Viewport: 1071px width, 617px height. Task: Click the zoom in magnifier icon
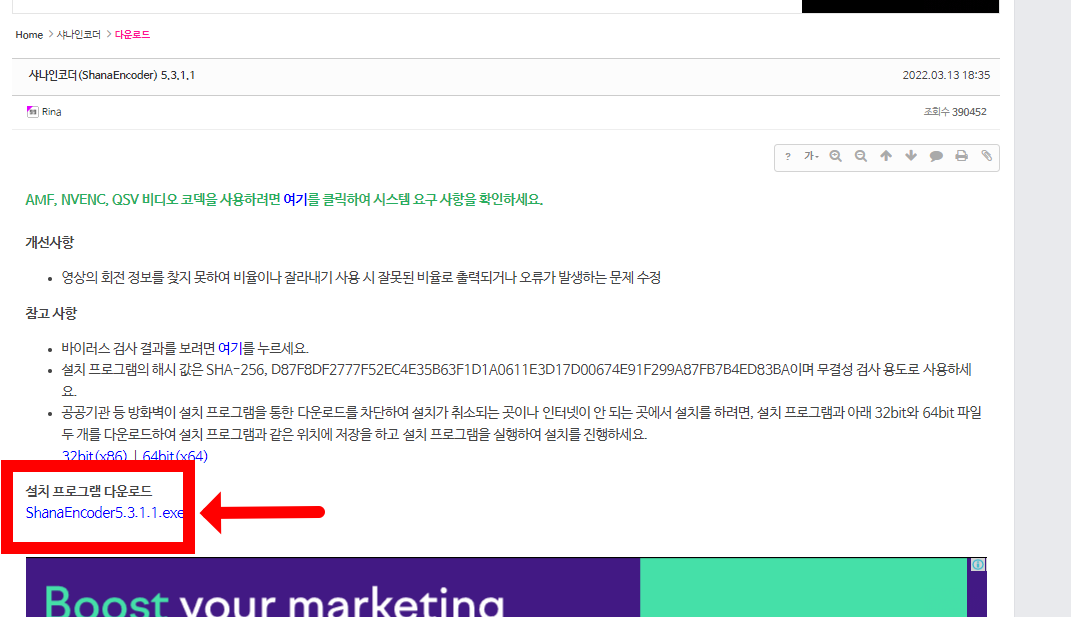click(x=835, y=156)
